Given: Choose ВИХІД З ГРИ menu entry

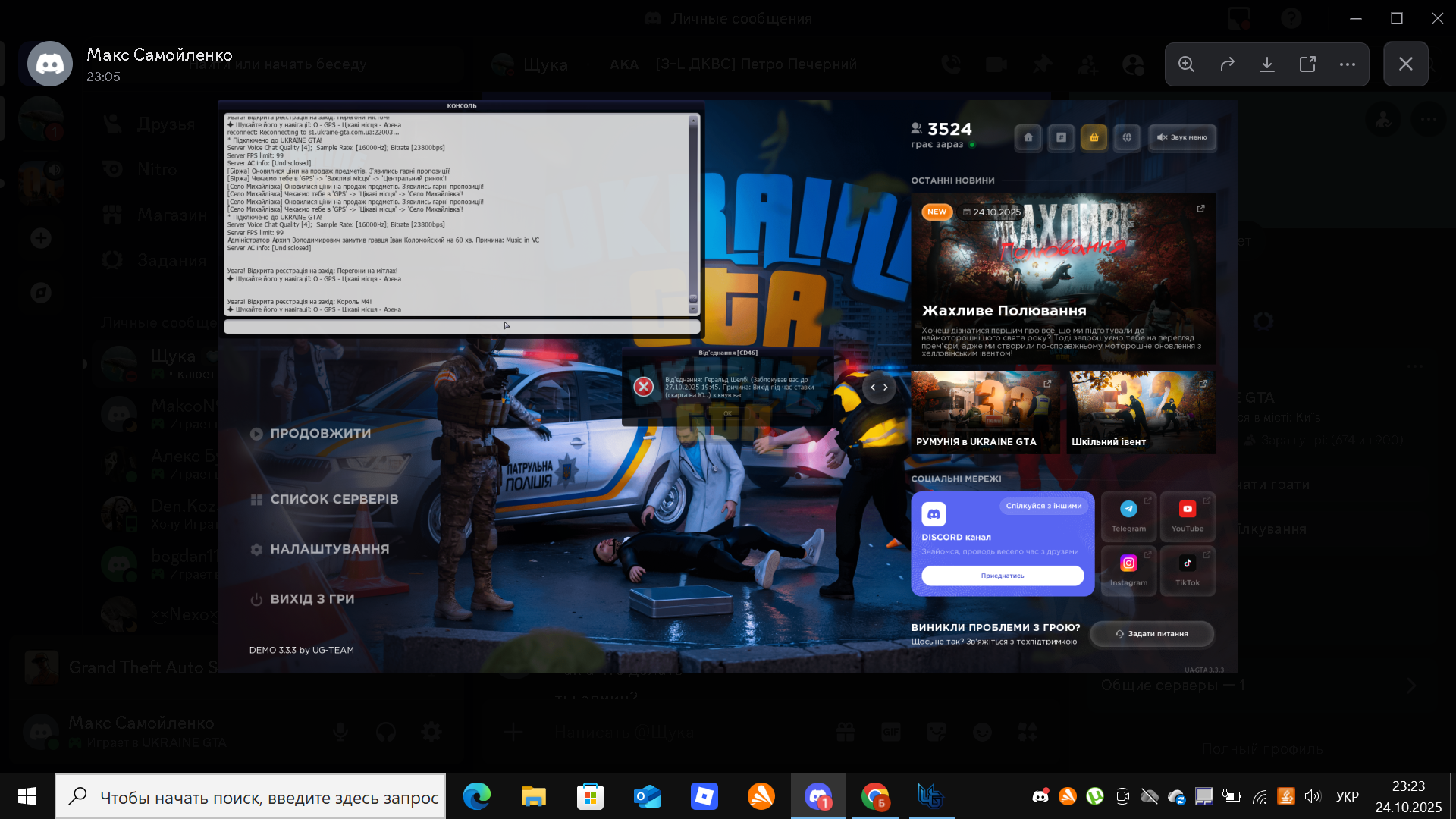Looking at the screenshot, I should click(x=303, y=599).
